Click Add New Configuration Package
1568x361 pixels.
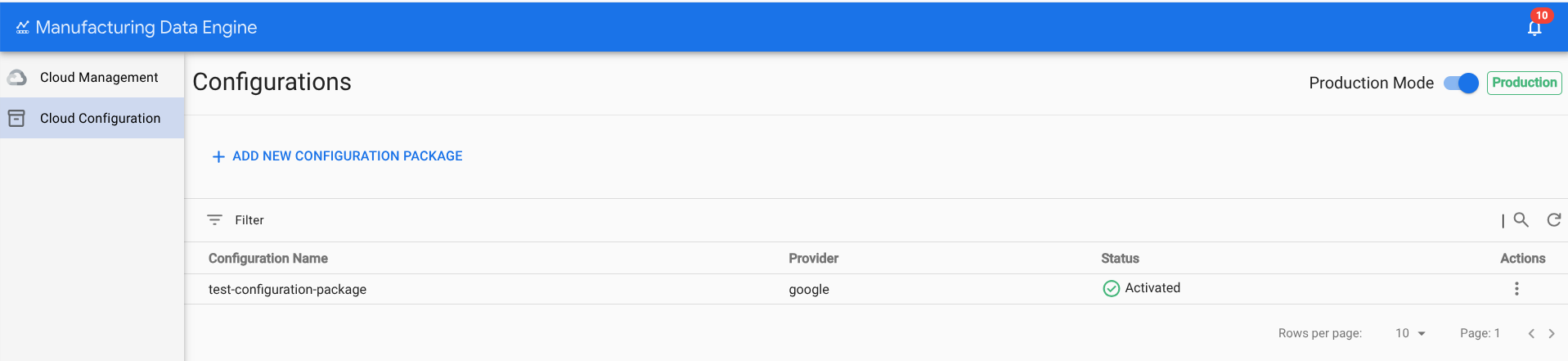337,156
